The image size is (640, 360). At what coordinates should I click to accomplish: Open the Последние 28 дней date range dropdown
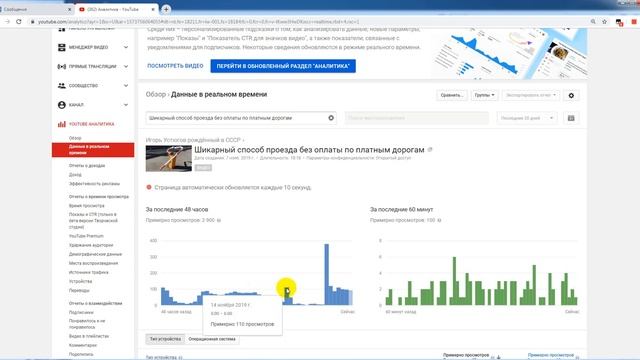527,118
